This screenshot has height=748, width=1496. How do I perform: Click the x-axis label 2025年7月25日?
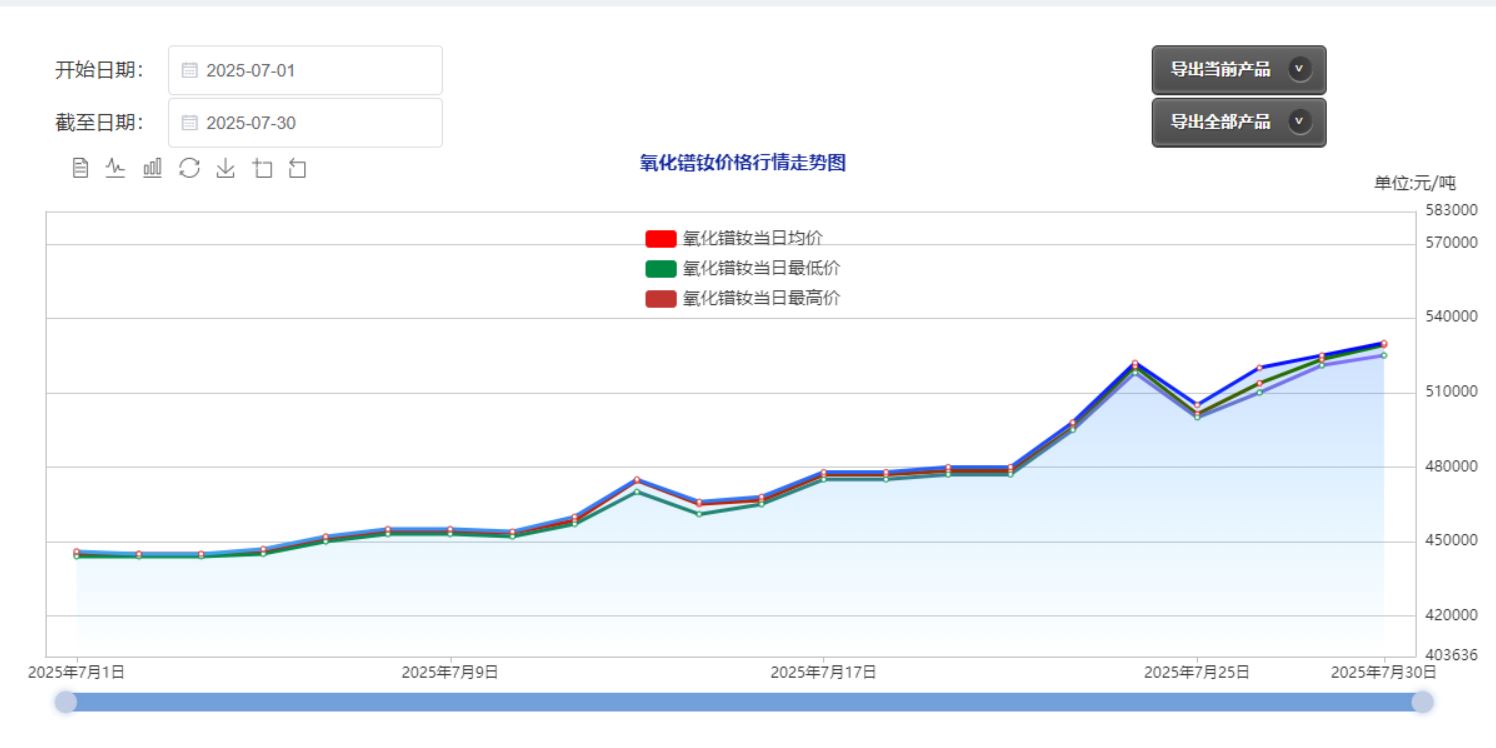point(1197,672)
